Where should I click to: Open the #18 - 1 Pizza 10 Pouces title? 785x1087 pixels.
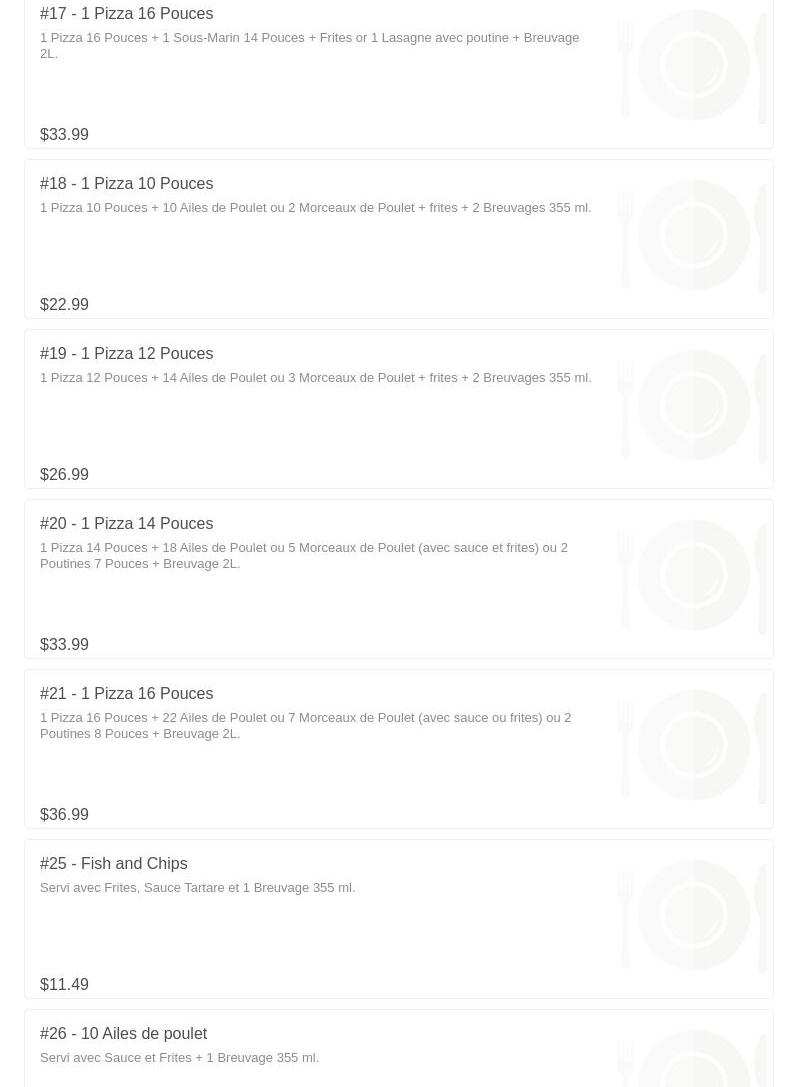pos(126,184)
